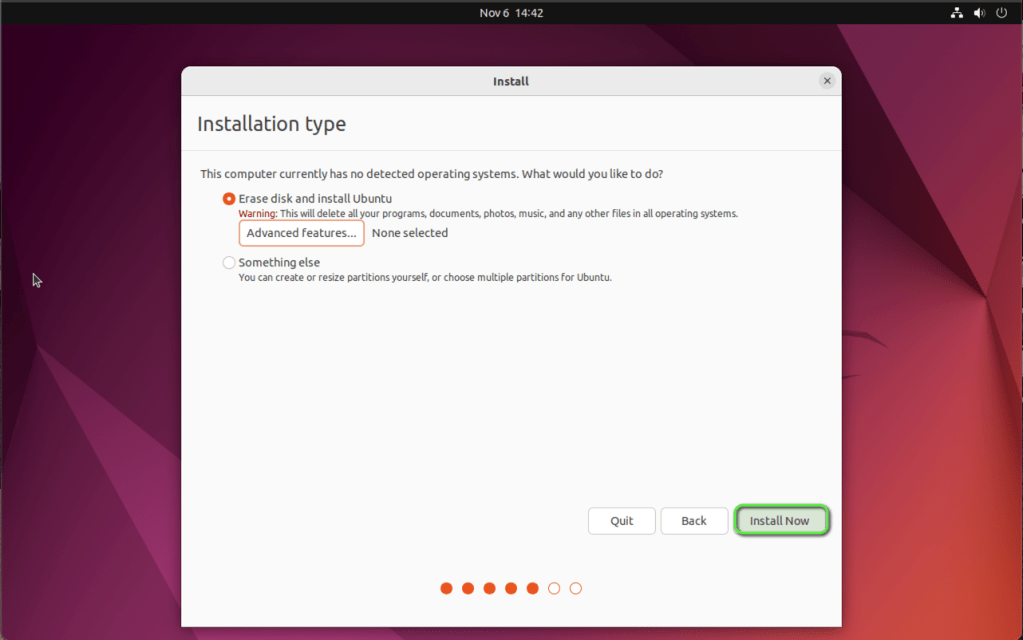Quit the installer
The height and width of the screenshot is (640, 1023).
tap(621, 520)
